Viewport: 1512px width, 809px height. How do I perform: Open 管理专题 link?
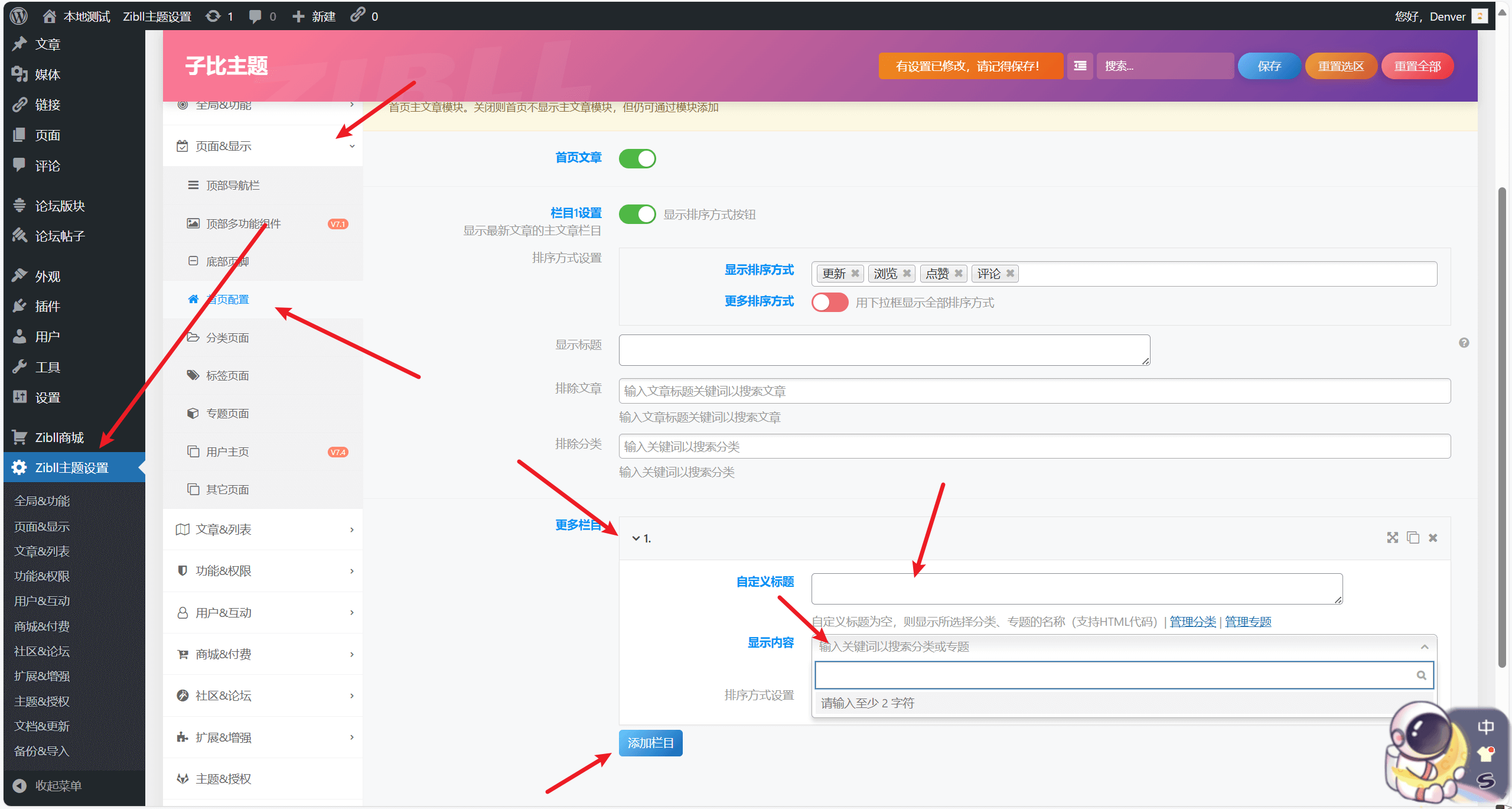pyautogui.click(x=1248, y=622)
